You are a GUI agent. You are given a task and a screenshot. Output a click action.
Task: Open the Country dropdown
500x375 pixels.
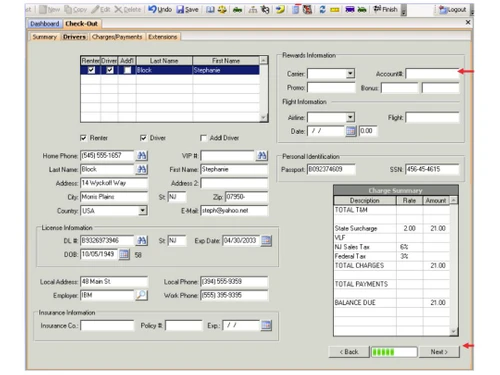tap(143, 211)
